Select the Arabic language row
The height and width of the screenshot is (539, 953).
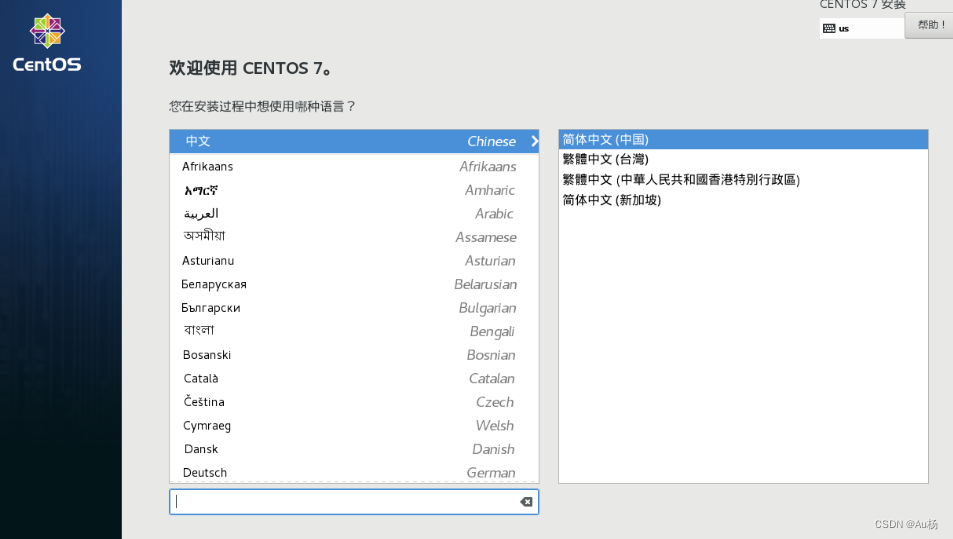[354, 214]
